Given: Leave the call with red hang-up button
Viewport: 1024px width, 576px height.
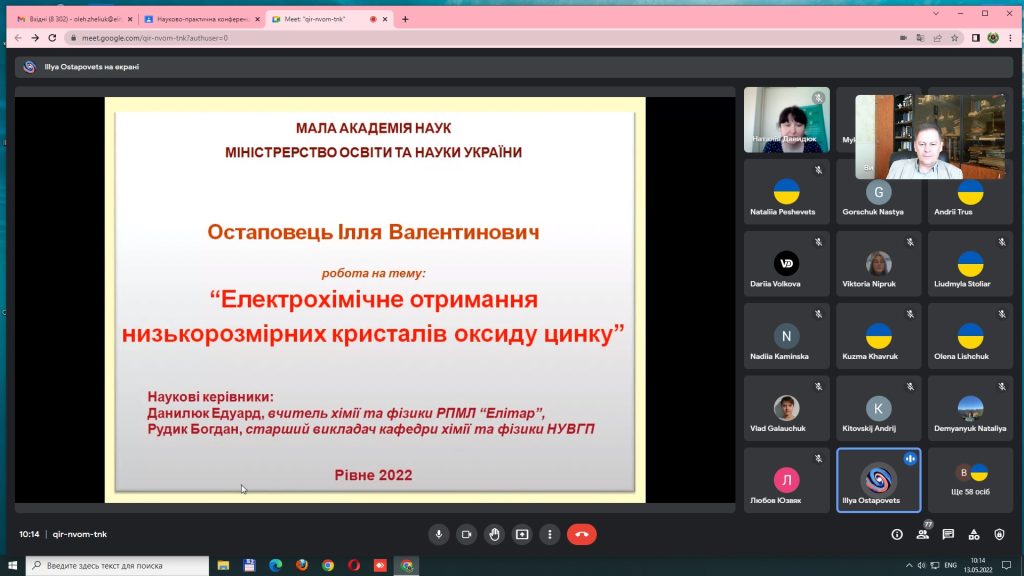Looking at the screenshot, I should coord(581,534).
